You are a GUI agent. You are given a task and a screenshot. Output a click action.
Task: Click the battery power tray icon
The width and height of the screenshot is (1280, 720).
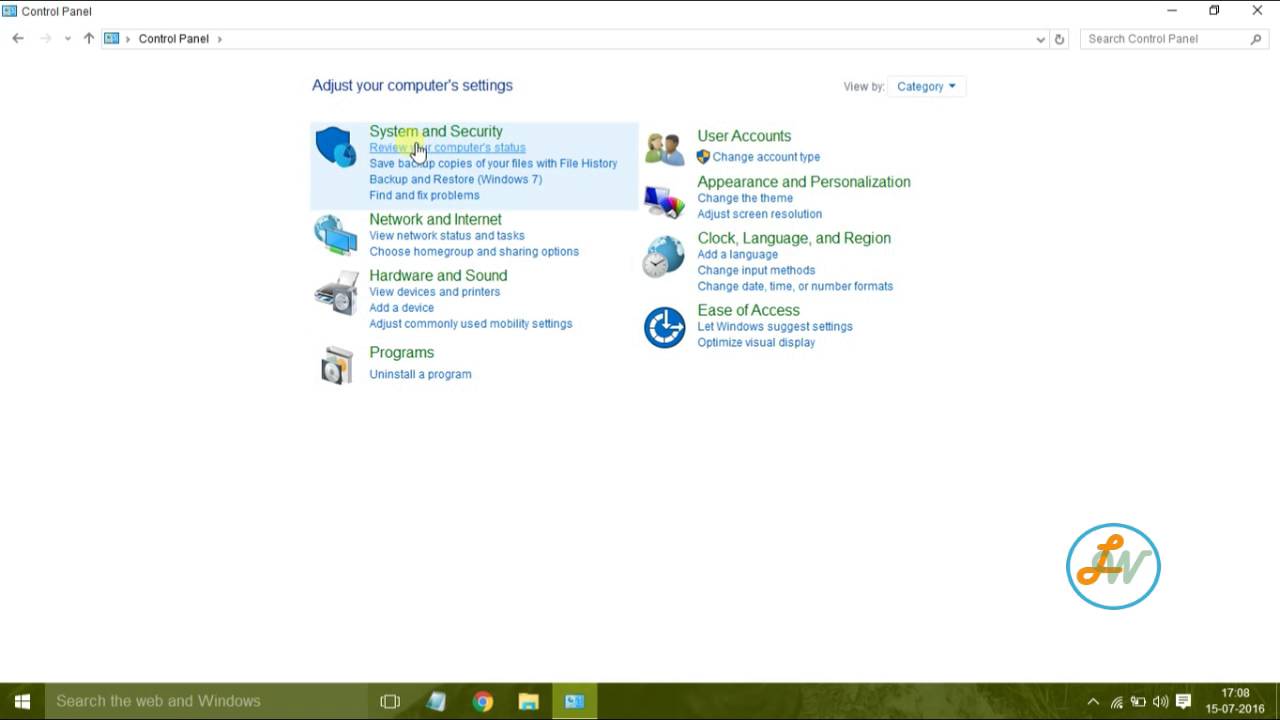[1138, 702]
